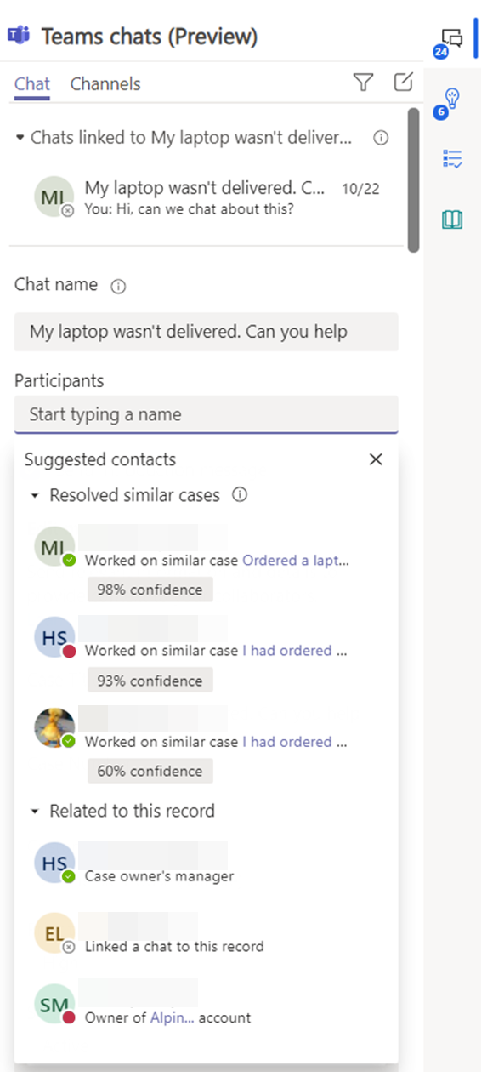Collapse Chats linked to My laptop section
Screen dimensions: 487x1077
pos(19,138)
